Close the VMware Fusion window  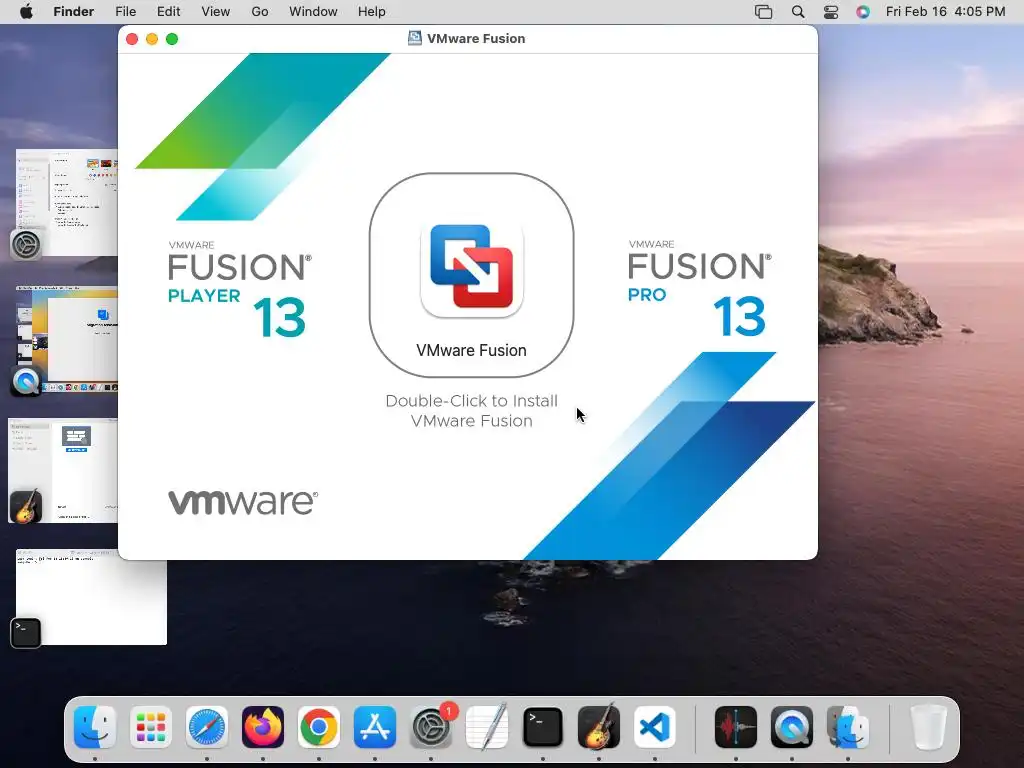pyautogui.click(x=132, y=39)
